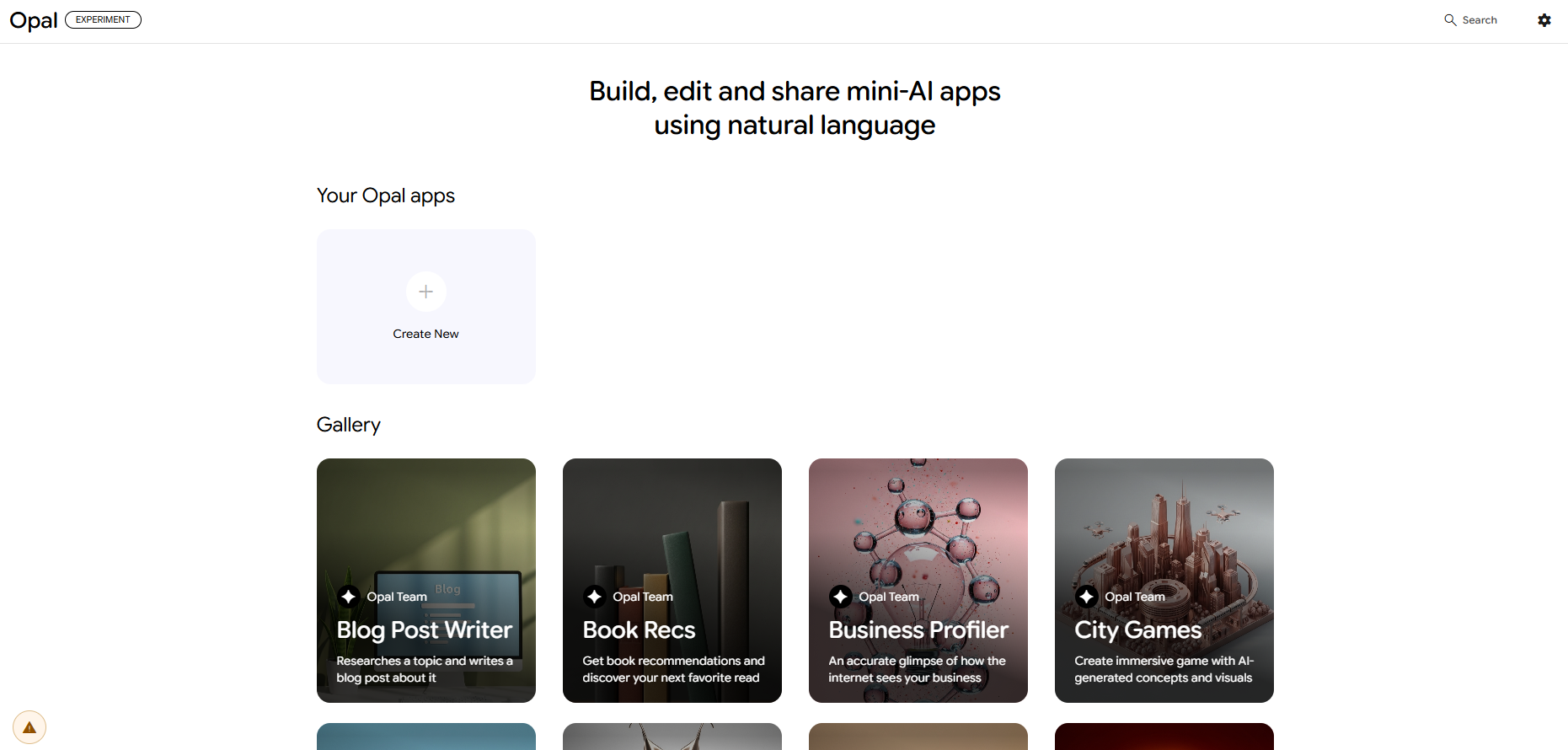1568x750 pixels.
Task: Click Opal Team sparkle icon on Business Profiler
Action: click(x=840, y=597)
